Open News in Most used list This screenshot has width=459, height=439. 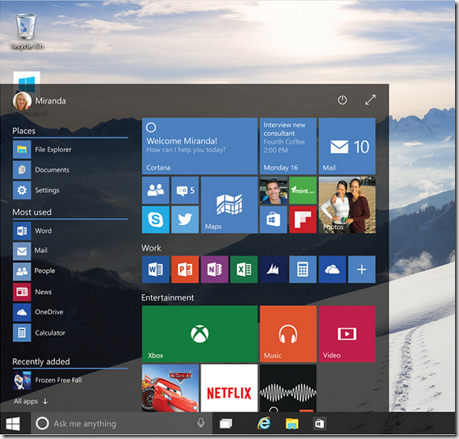coord(70,292)
